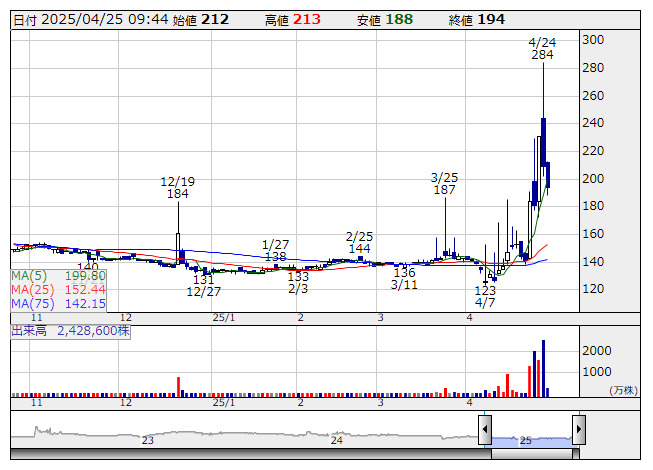Click the 24 year marker in navigator

337,440
